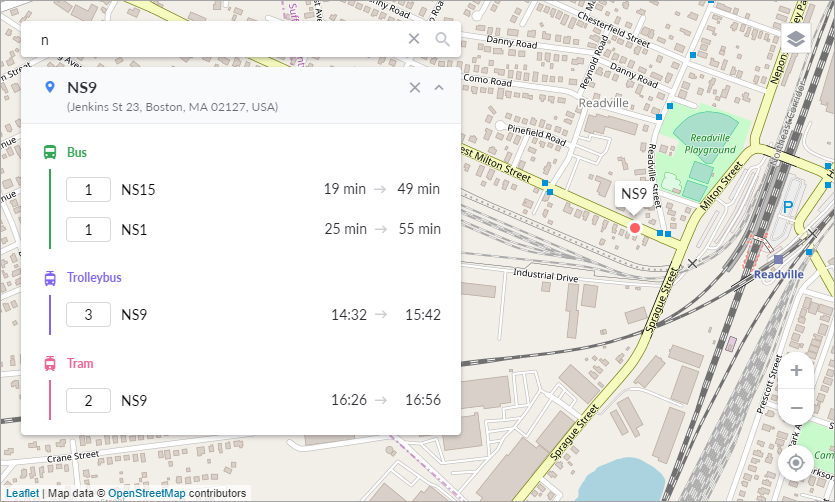Zoom in on the map
This screenshot has width=835, height=502.
pos(796,371)
